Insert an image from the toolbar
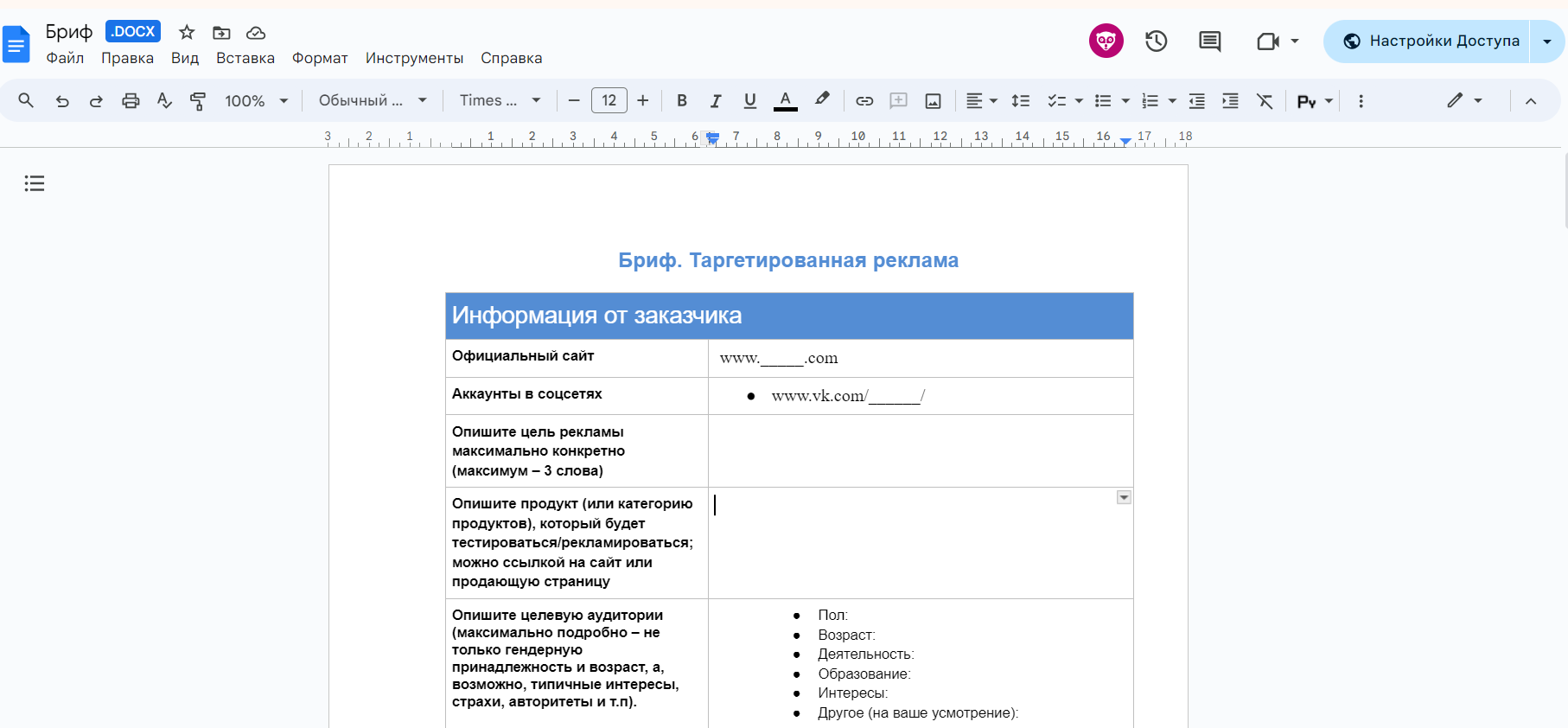1568x728 pixels. click(933, 100)
